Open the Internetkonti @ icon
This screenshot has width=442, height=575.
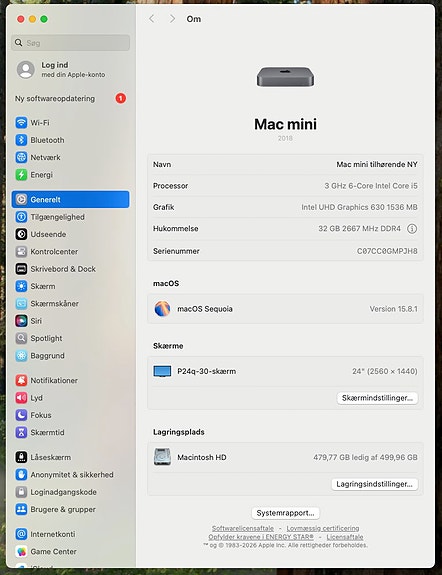tap(21, 534)
